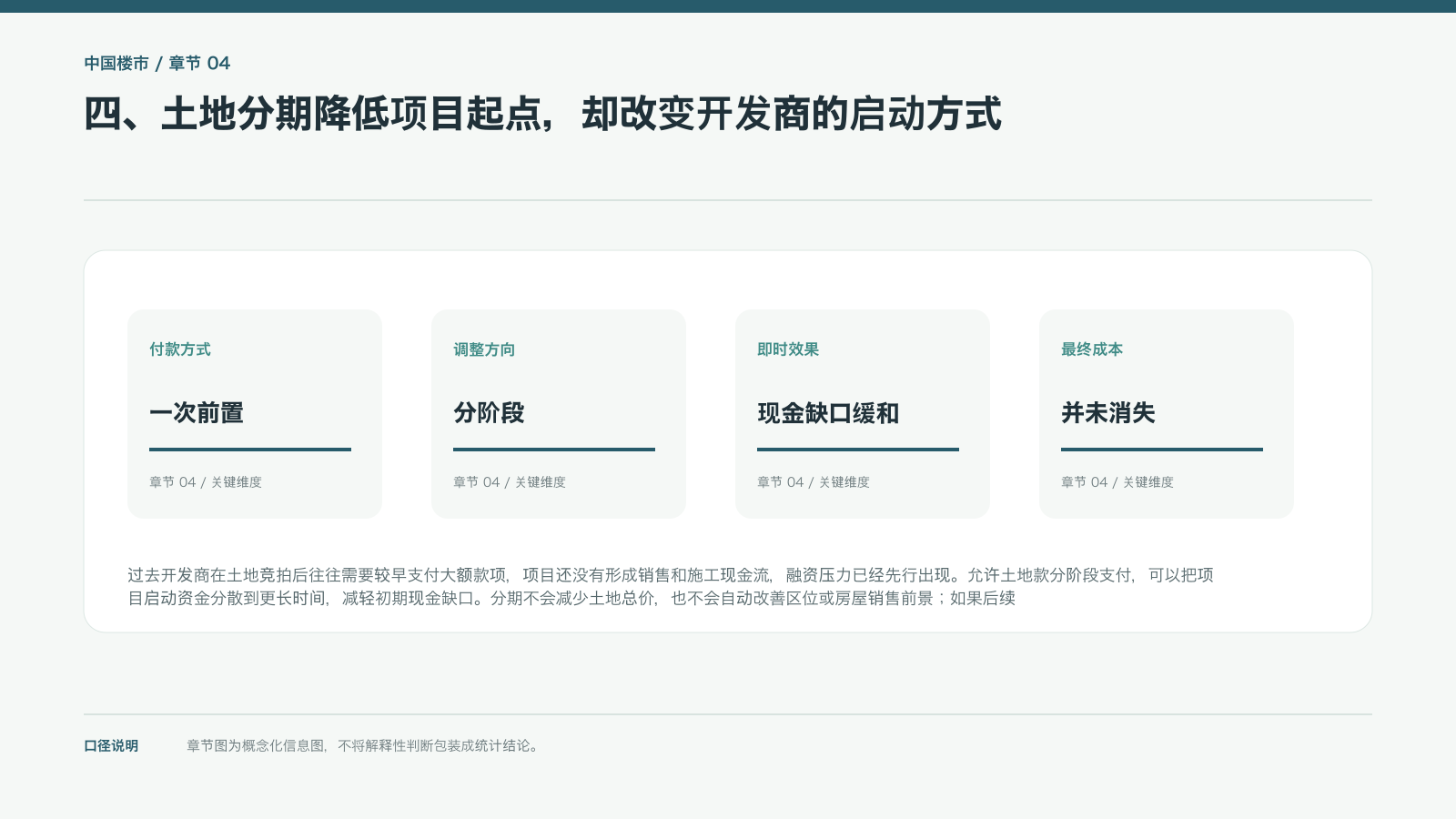
Task: Select the 现金缺口缓和 heading
Action: click(828, 413)
